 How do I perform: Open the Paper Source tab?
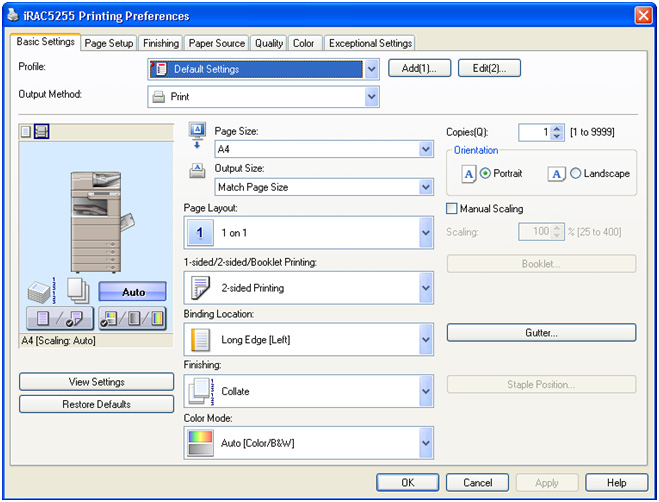[217, 43]
